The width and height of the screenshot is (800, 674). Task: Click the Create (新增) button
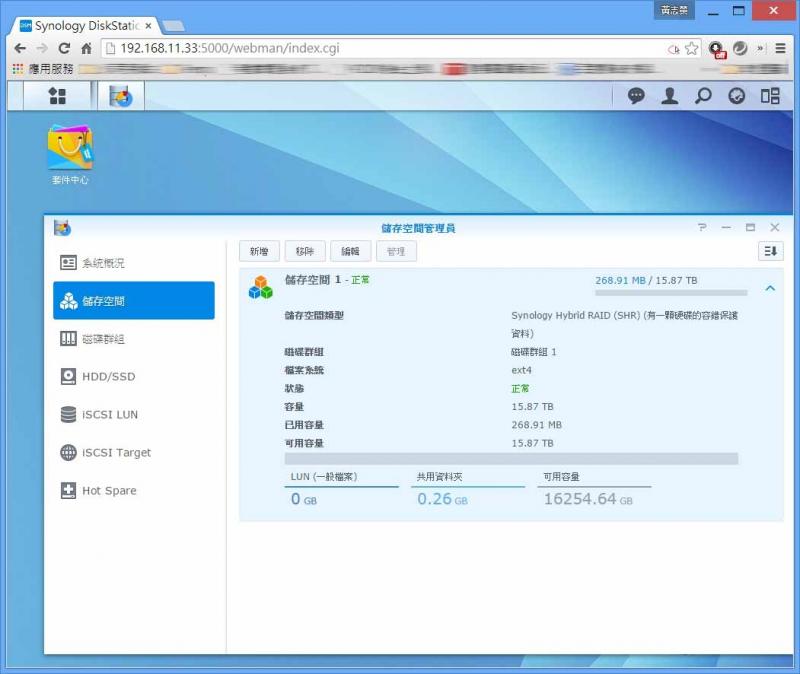(x=259, y=251)
